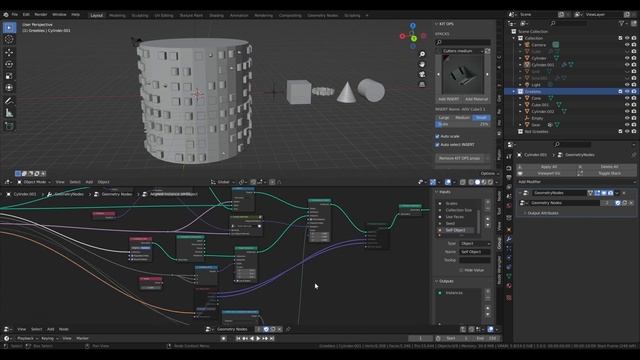This screenshot has height=360, width=640.
Task: Switch to the Shading workspace tab
Action: point(216,16)
